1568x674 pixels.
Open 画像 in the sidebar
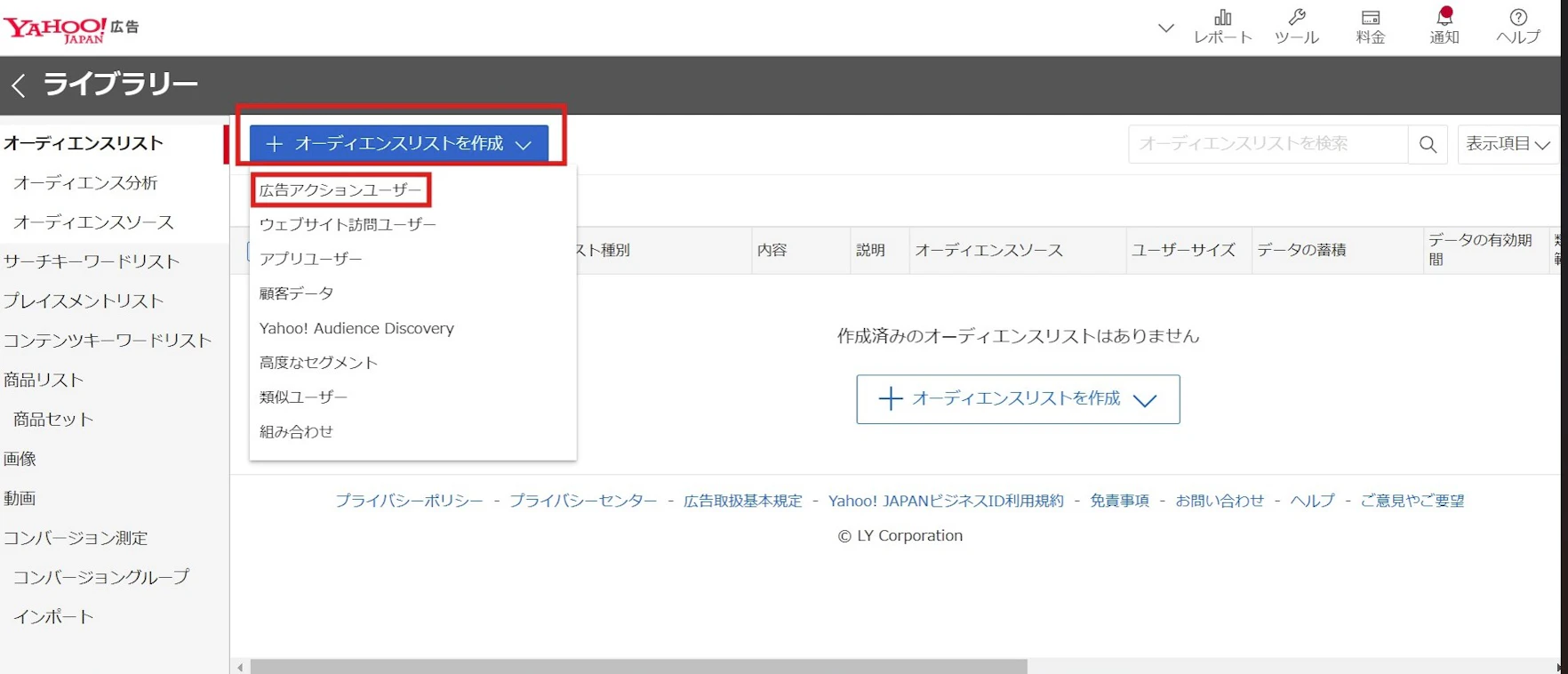click(x=20, y=459)
